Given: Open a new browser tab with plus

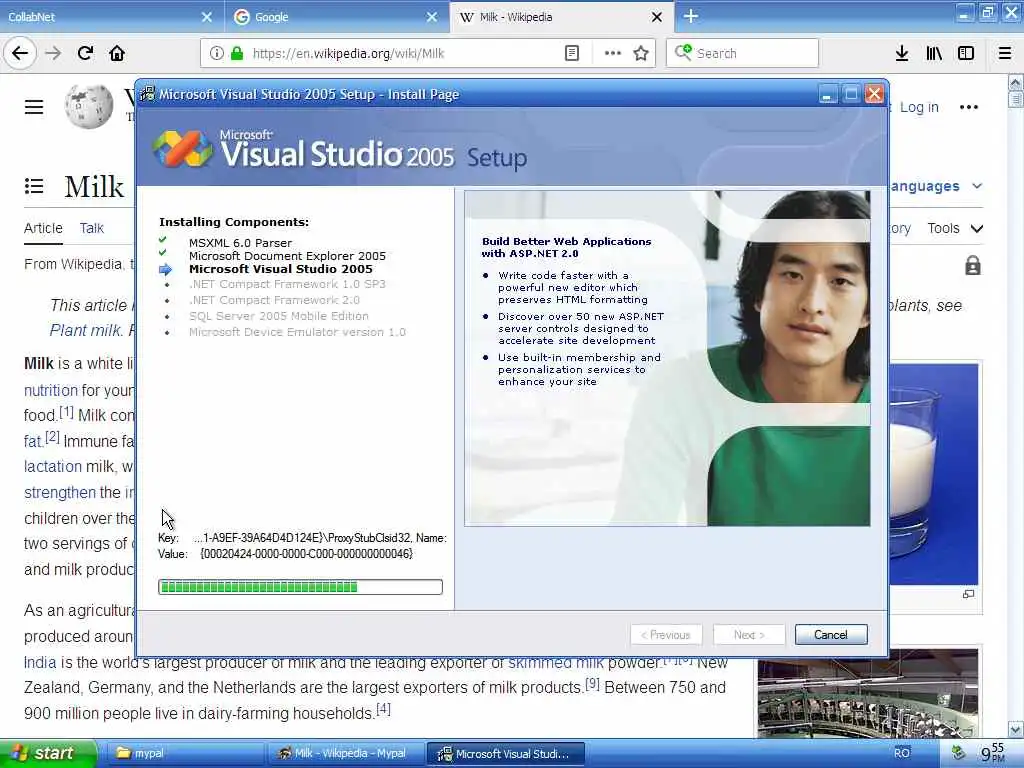Looking at the screenshot, I should click(x=691, y=16).
